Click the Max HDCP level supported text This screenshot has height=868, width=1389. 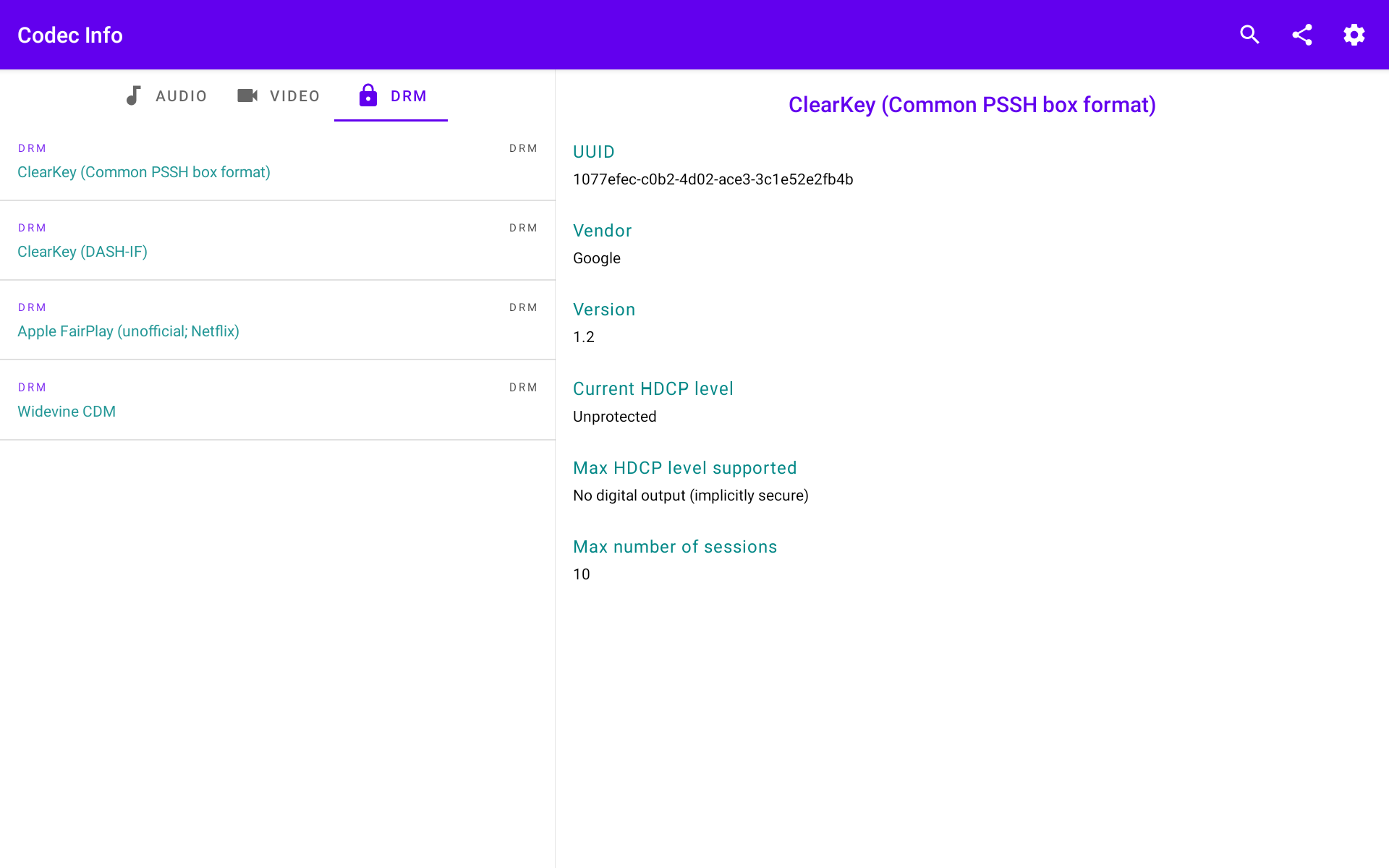(684, 468)
